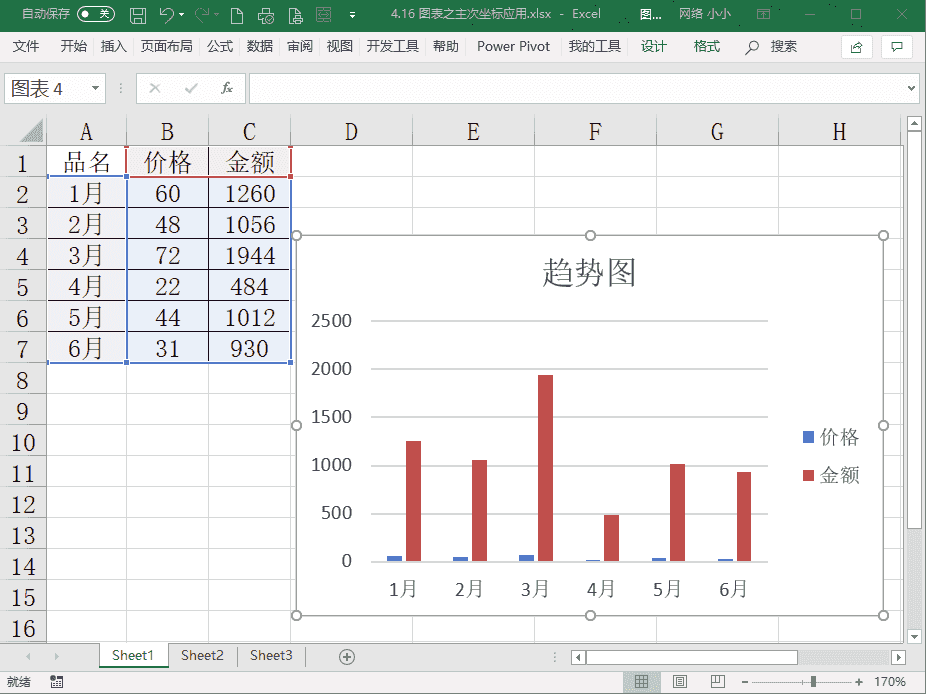Expand the Name Box dropdown arrow
This screenshot has height=694, width=926.
pyautogui.click(x=96, y=88)
